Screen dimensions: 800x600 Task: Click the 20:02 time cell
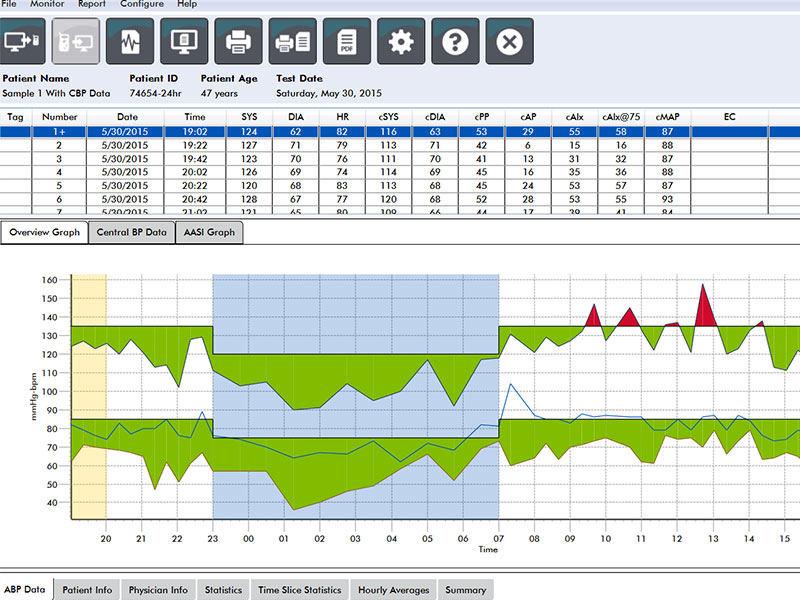tap(195, 172)
